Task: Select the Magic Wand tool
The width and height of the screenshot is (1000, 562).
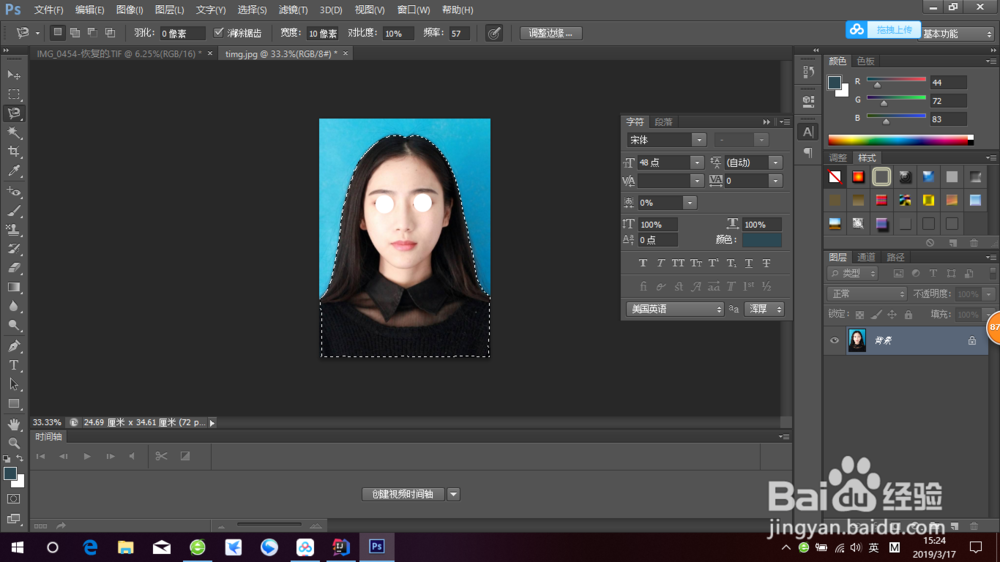Action: [x=14, y=132]
